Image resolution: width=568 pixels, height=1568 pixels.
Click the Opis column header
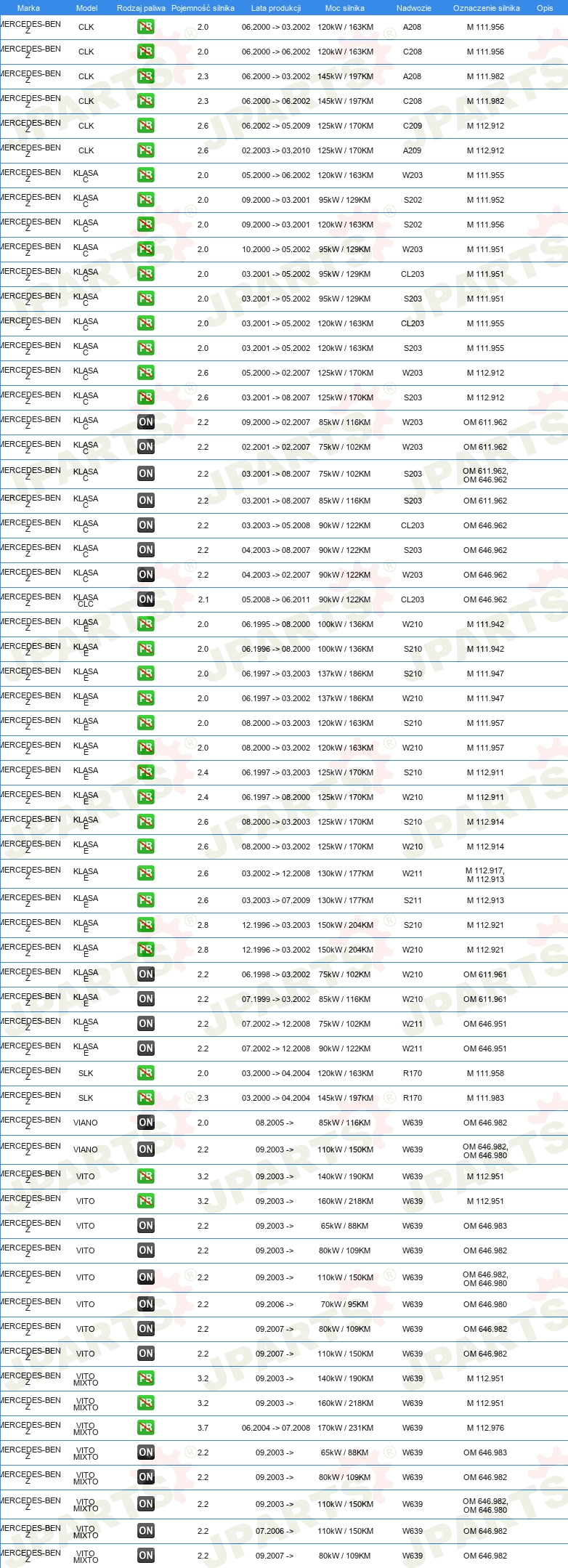click(545, 8)
